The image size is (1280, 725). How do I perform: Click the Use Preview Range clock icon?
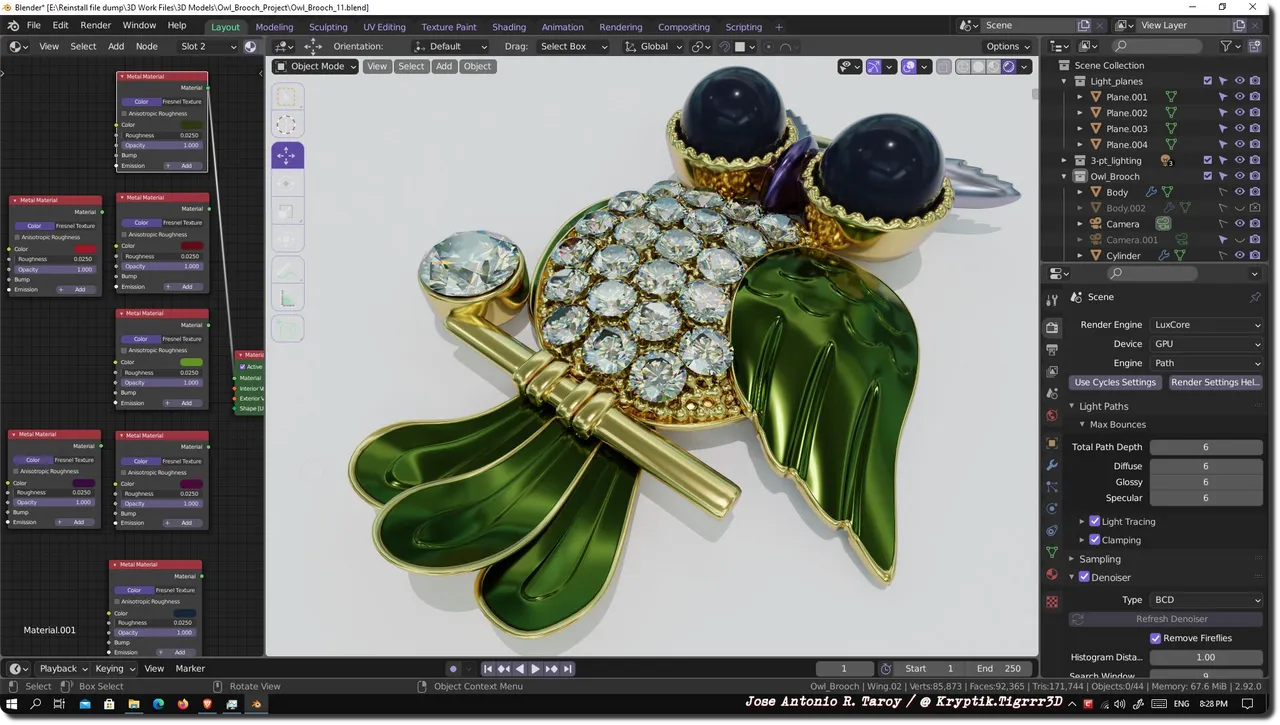(x=885, y=669)
